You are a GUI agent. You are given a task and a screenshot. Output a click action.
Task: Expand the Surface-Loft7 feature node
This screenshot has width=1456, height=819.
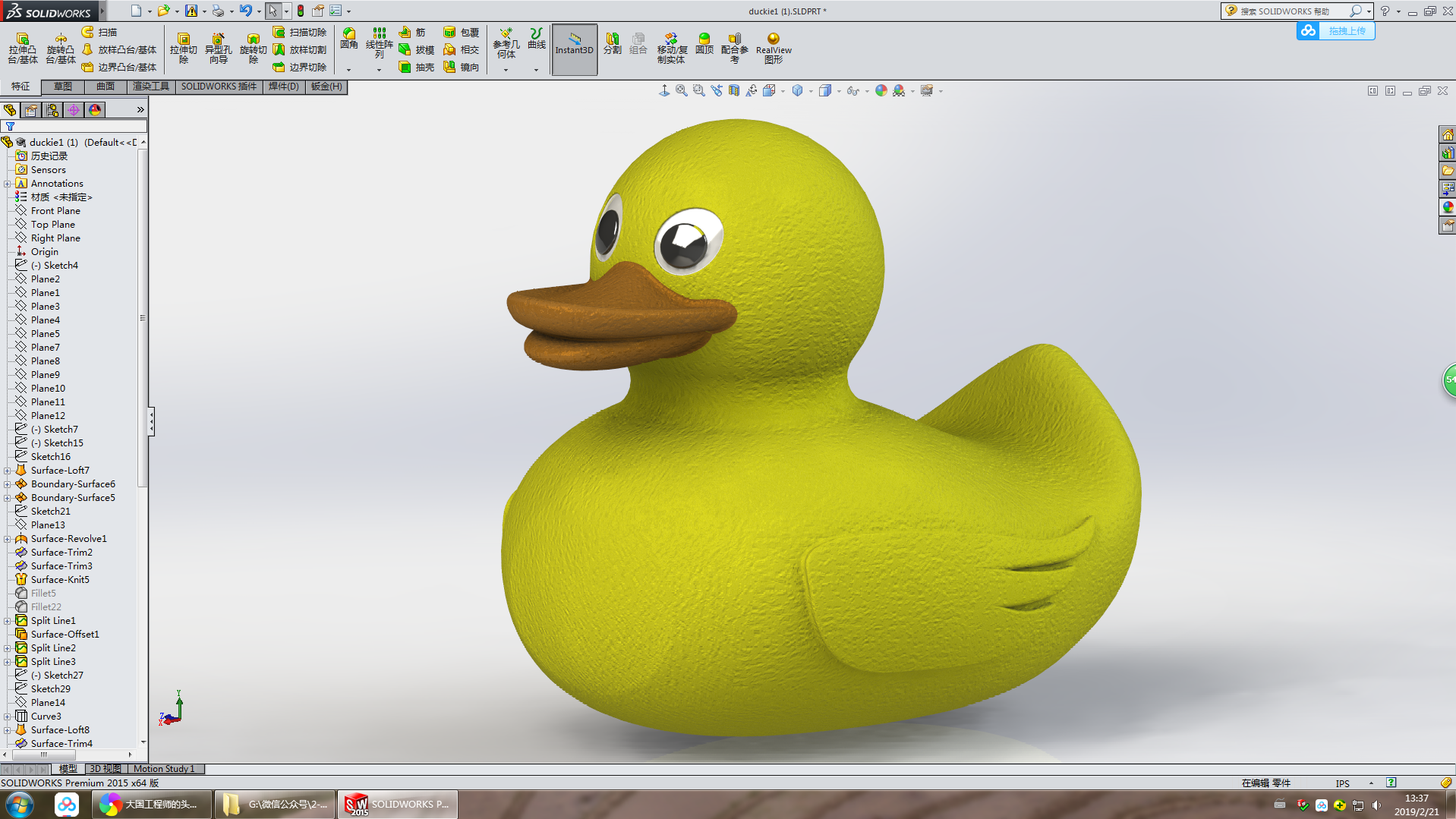tap(8, 471)
